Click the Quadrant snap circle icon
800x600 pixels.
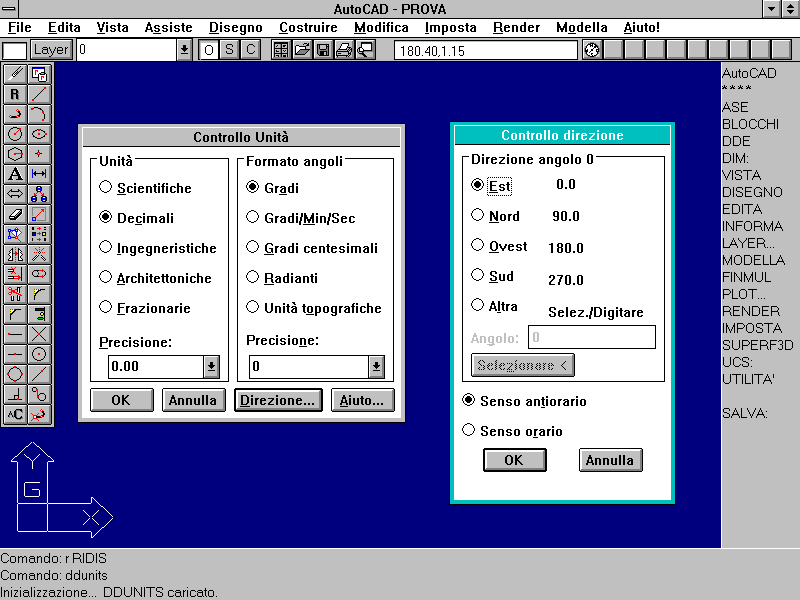[x=15, y=374]
